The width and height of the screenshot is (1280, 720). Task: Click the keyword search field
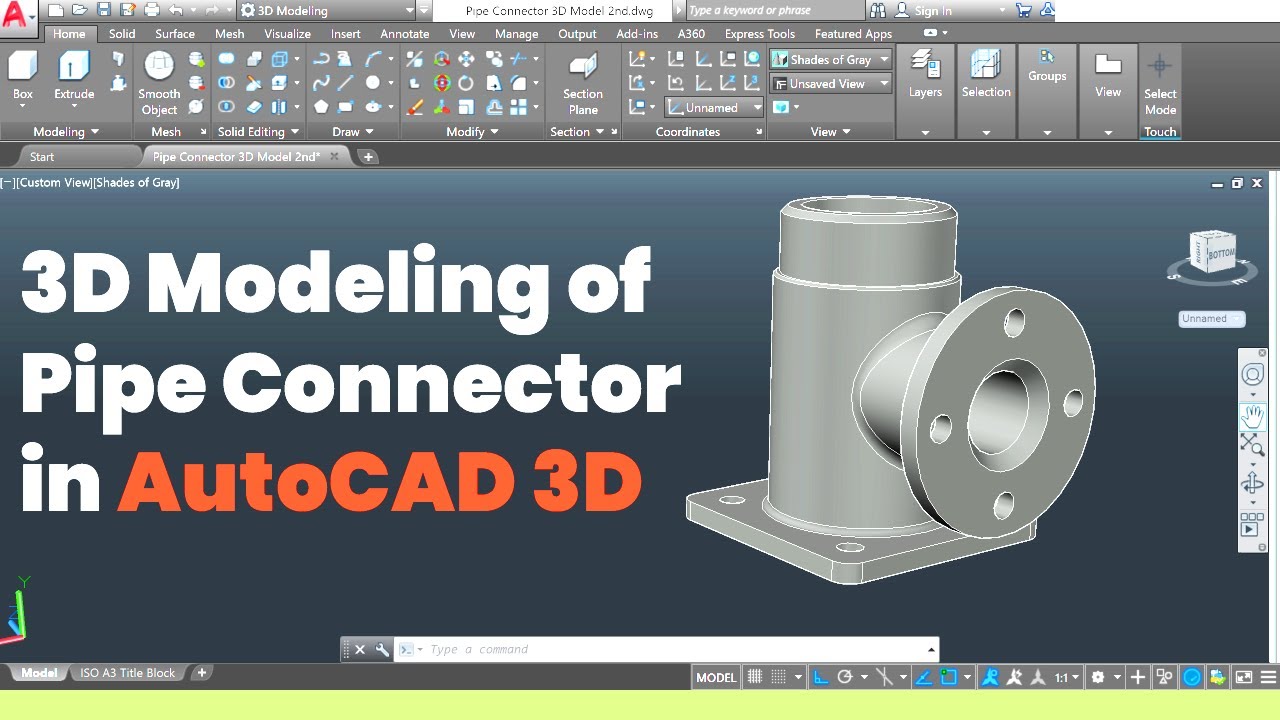pyautogui.click(x=775, y=10)
